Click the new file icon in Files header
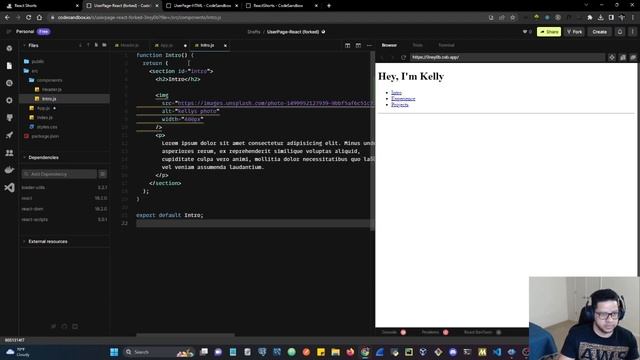 pos(96,45)
